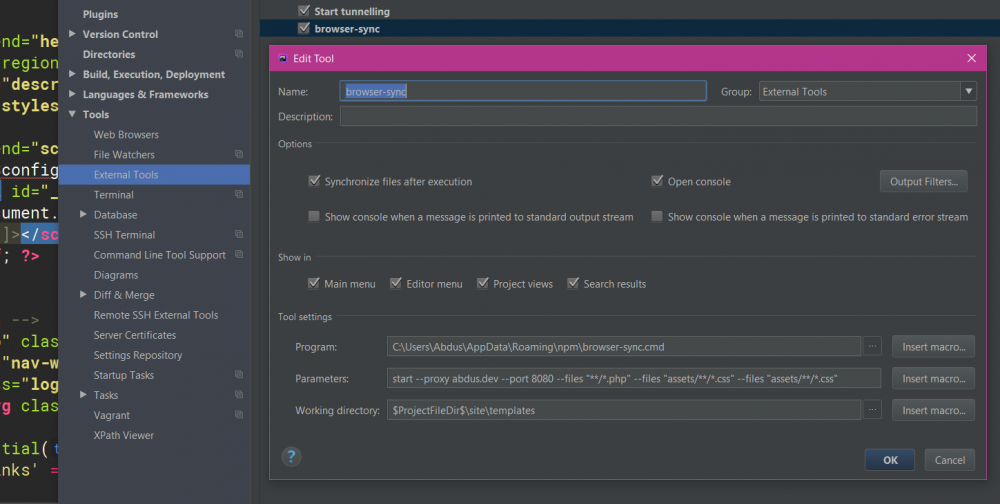The width and height of the screenshot is (1000, 504).
Task: Disable Editor menu in Show in
Action: (396, 284)
